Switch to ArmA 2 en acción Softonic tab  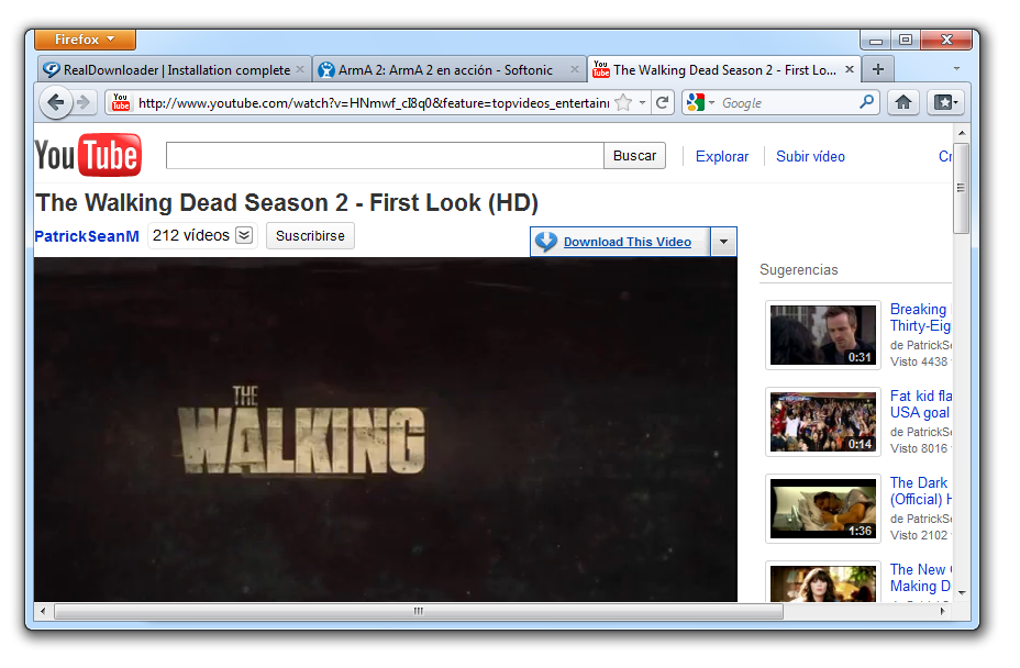pos(449,70)
